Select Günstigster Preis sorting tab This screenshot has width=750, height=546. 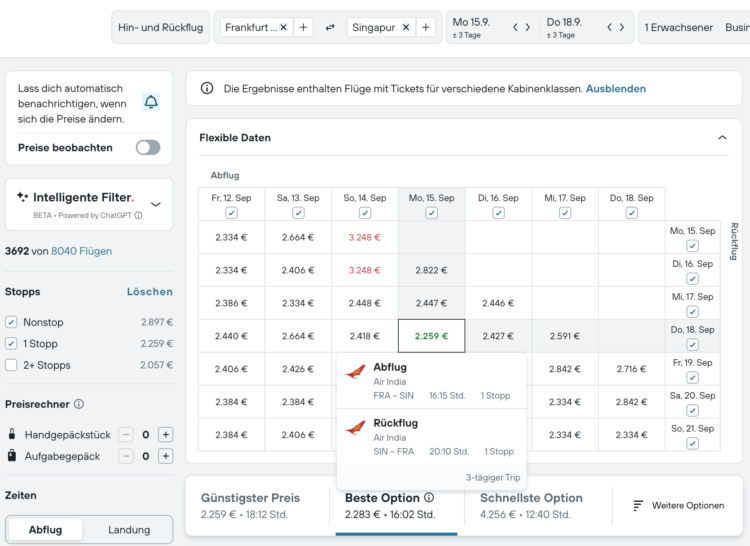pos(250,505)
